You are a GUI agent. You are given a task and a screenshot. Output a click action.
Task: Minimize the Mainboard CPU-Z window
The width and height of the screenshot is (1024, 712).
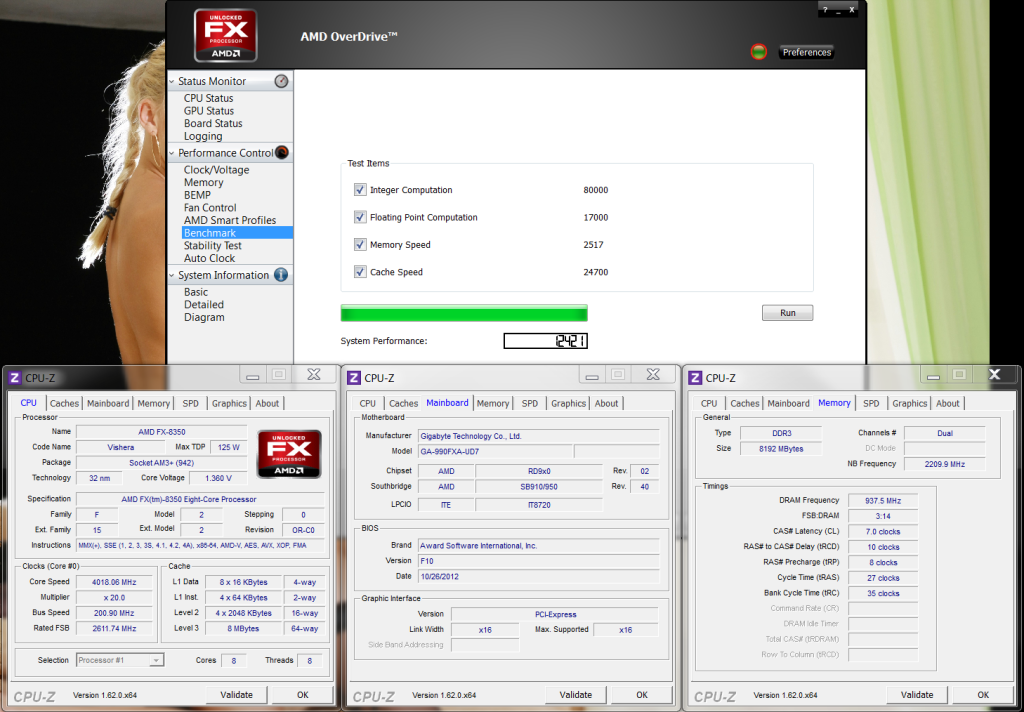[592, 375]
